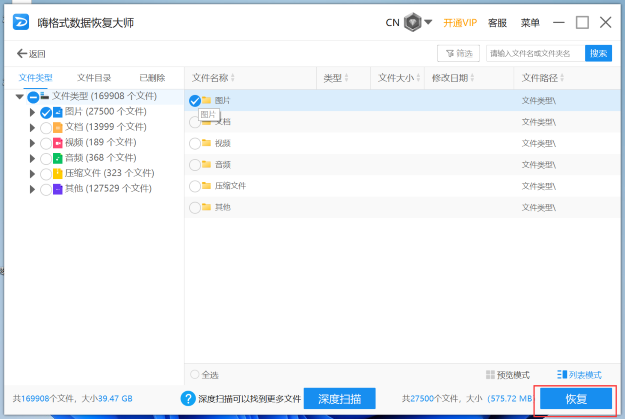Click the app logo icon in title bar

pos(21,22)
